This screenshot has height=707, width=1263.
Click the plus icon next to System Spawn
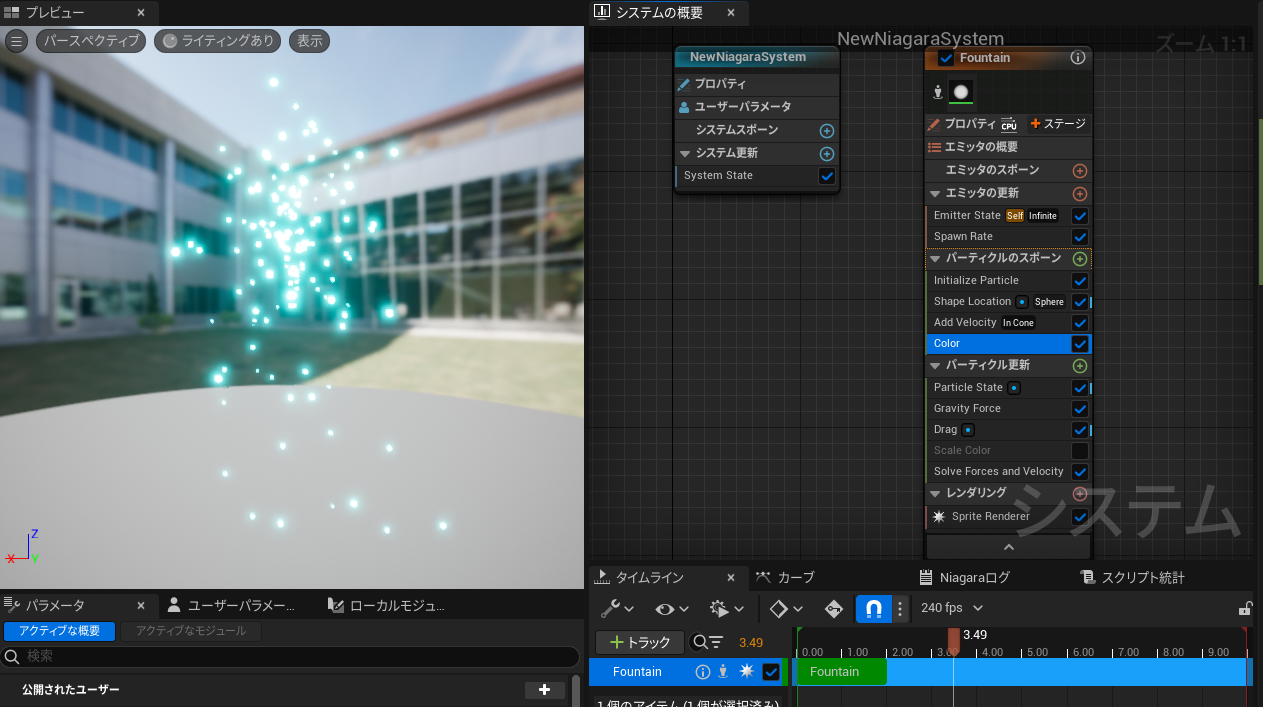826,131
